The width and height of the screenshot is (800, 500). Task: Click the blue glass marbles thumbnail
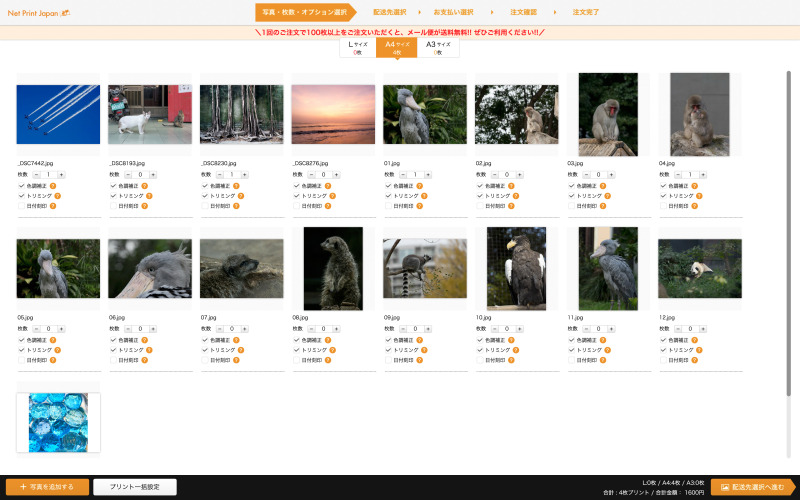(58, 422)
